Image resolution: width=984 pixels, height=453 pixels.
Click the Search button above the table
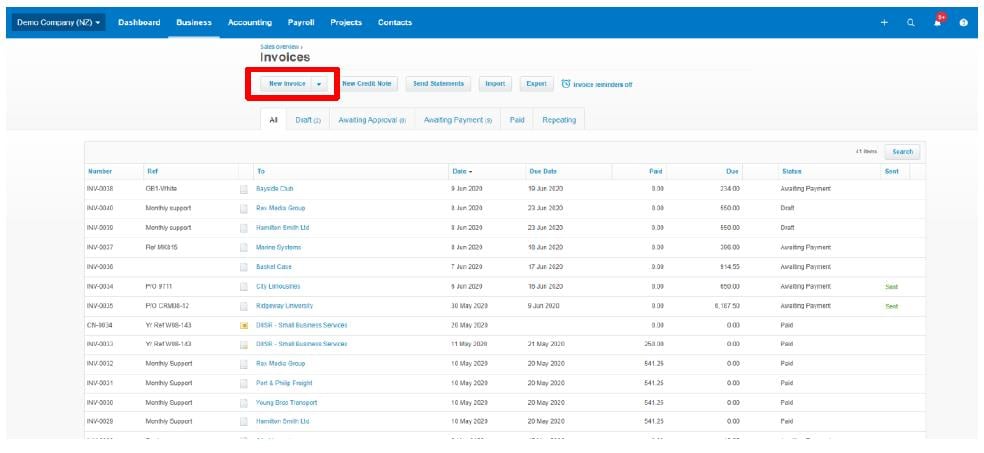902,152
